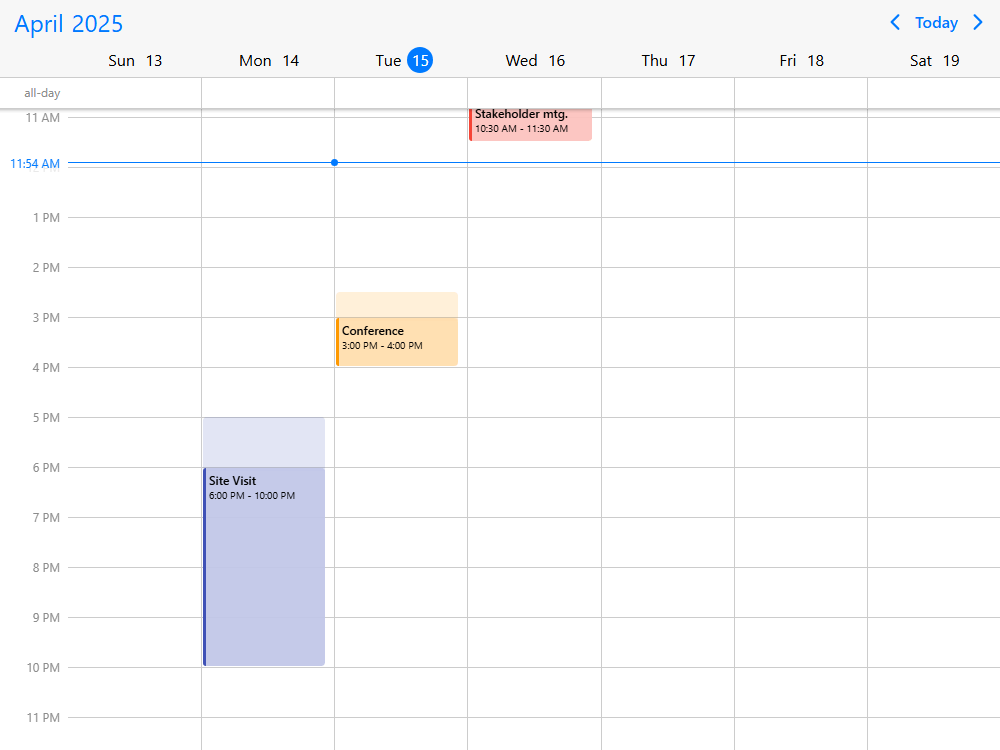The height and width of the screenshot is (750, 1000).
Task: Open the Conference event
Action: pos(397,342)
